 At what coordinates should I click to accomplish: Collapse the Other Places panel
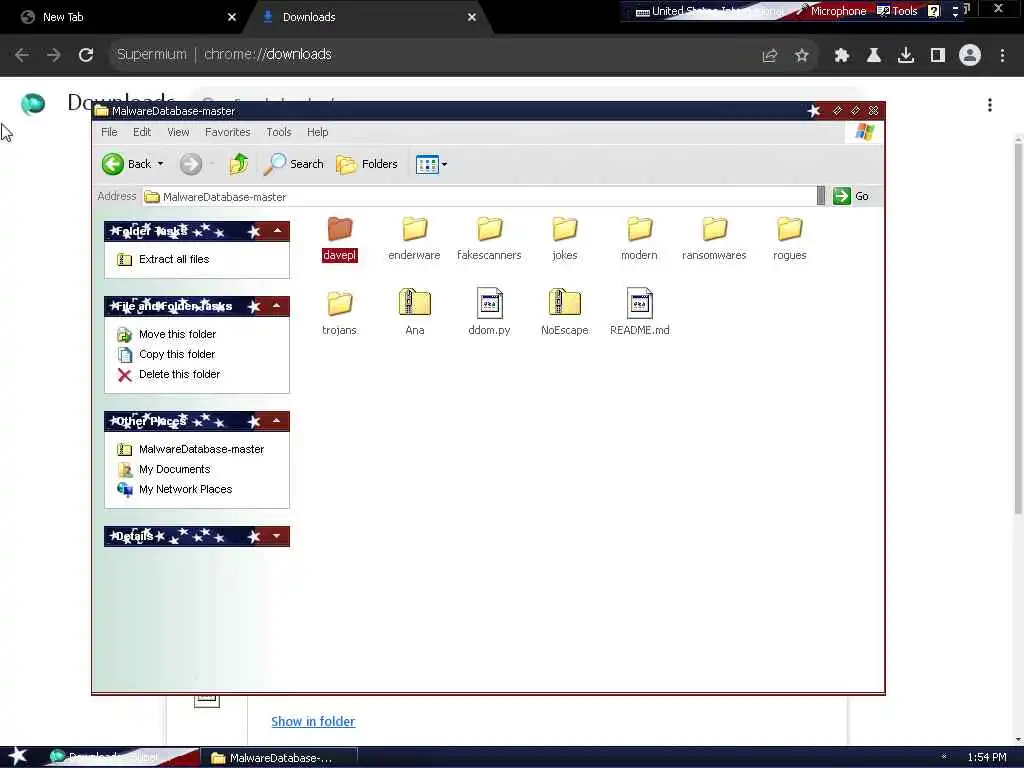[277, 421]
